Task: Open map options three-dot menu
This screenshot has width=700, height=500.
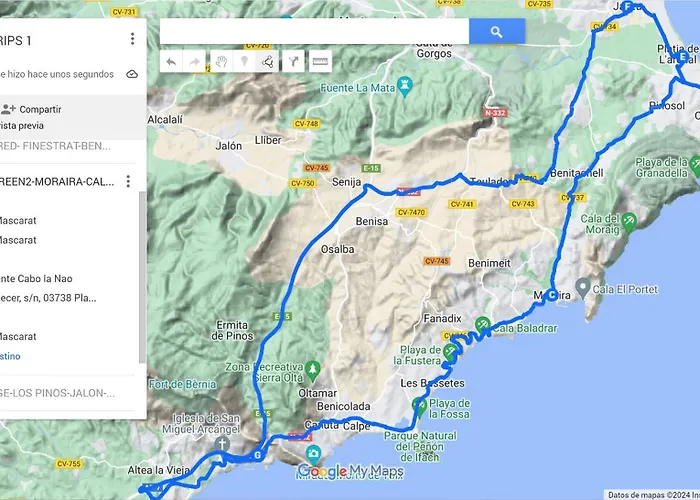Action: 132,39
